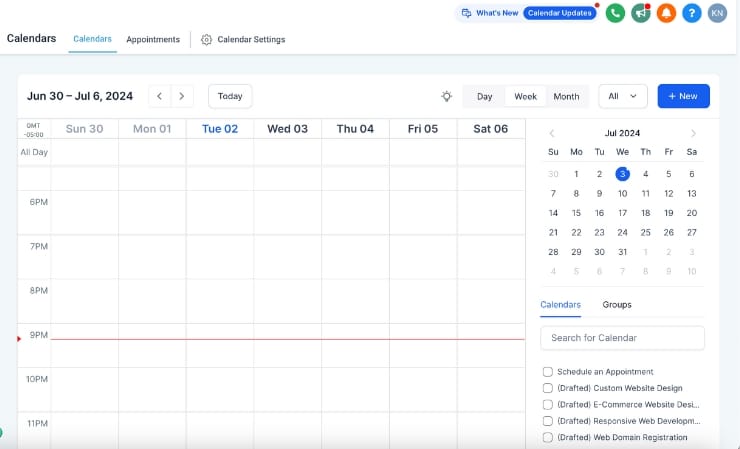Open the All filter dropdown
The width and height of the screenshot is (740, 449).
[x=622, y=96]
